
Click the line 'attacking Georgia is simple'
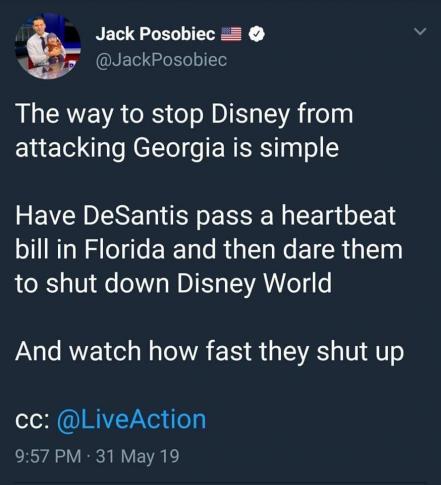(x=177, y=148)
